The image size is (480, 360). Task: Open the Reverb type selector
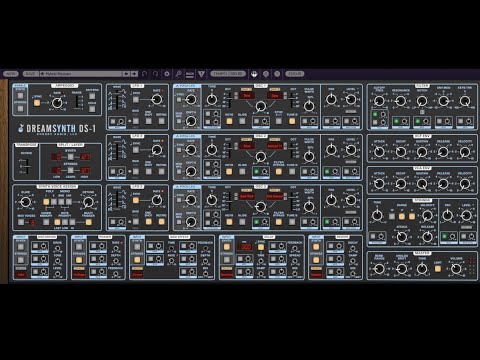tap(316, 275)
